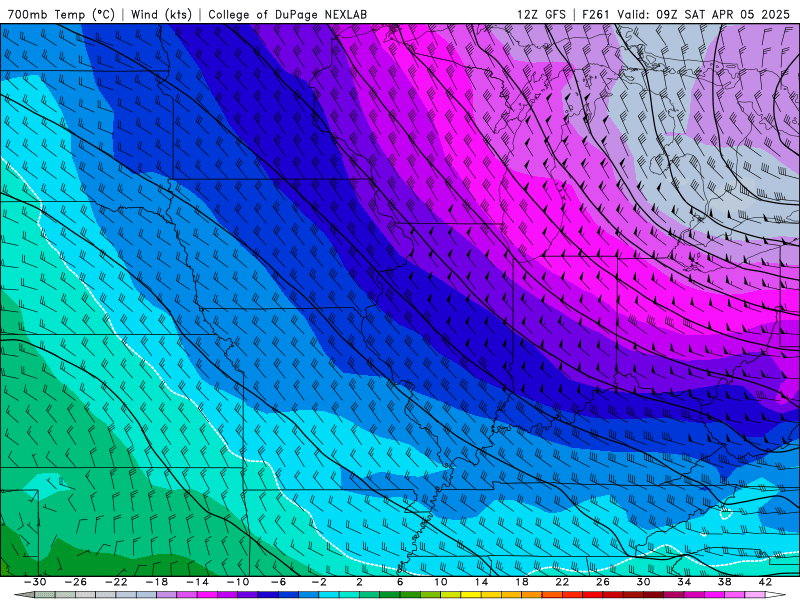Click the -18 color scale label
Viewport: 800px width, 600px height.
point(157,582)
